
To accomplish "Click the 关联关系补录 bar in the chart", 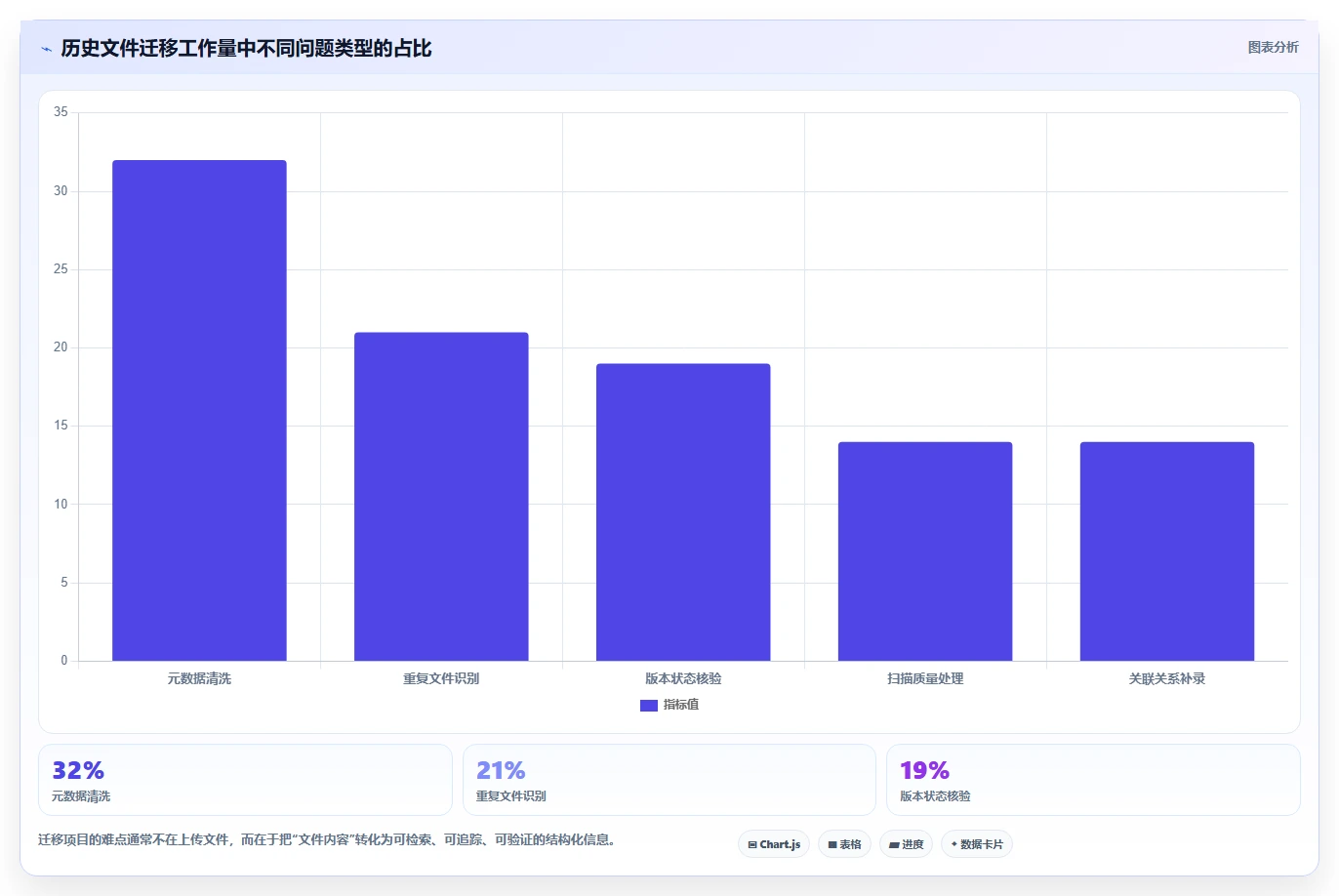I will pos(1167,551).
